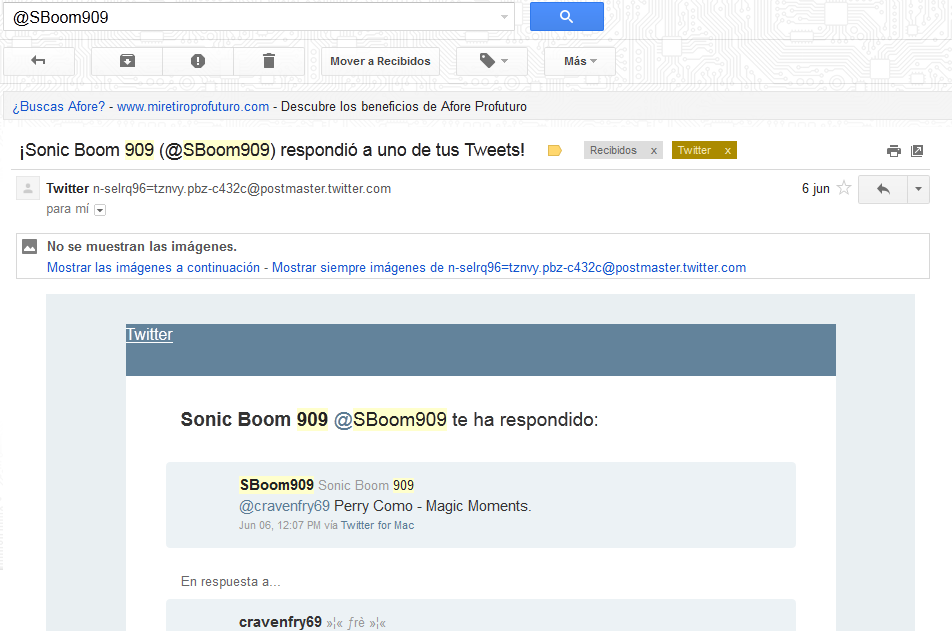
Task: Star the message dated 6 jun
Action: [x=844, y=188]
